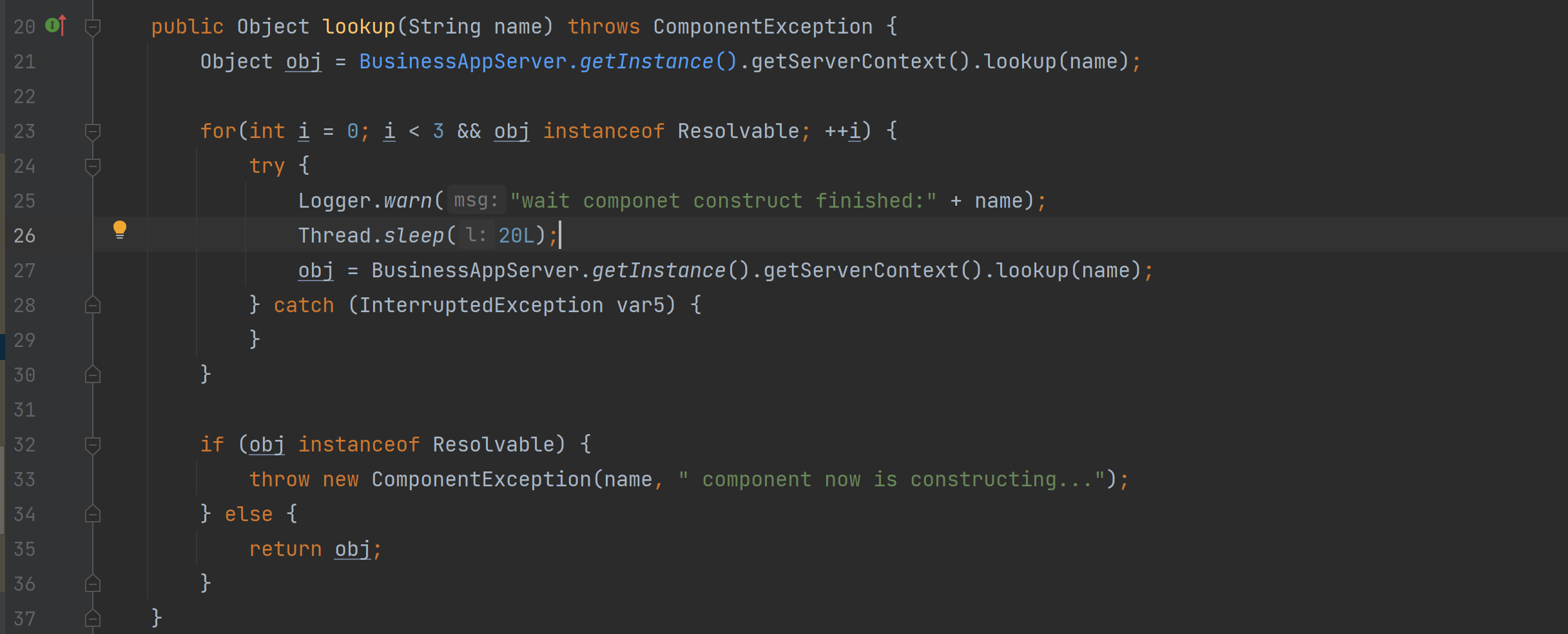Image resolution: width=1568 pixels, height=634 pixels.
Task: Click InterruptedException in the catch clause
Action: [x=481, y=306]
